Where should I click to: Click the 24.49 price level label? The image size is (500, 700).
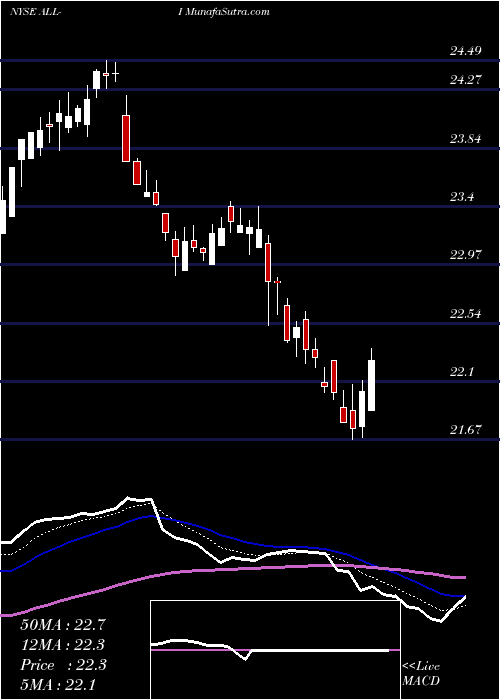coord(466,51)
